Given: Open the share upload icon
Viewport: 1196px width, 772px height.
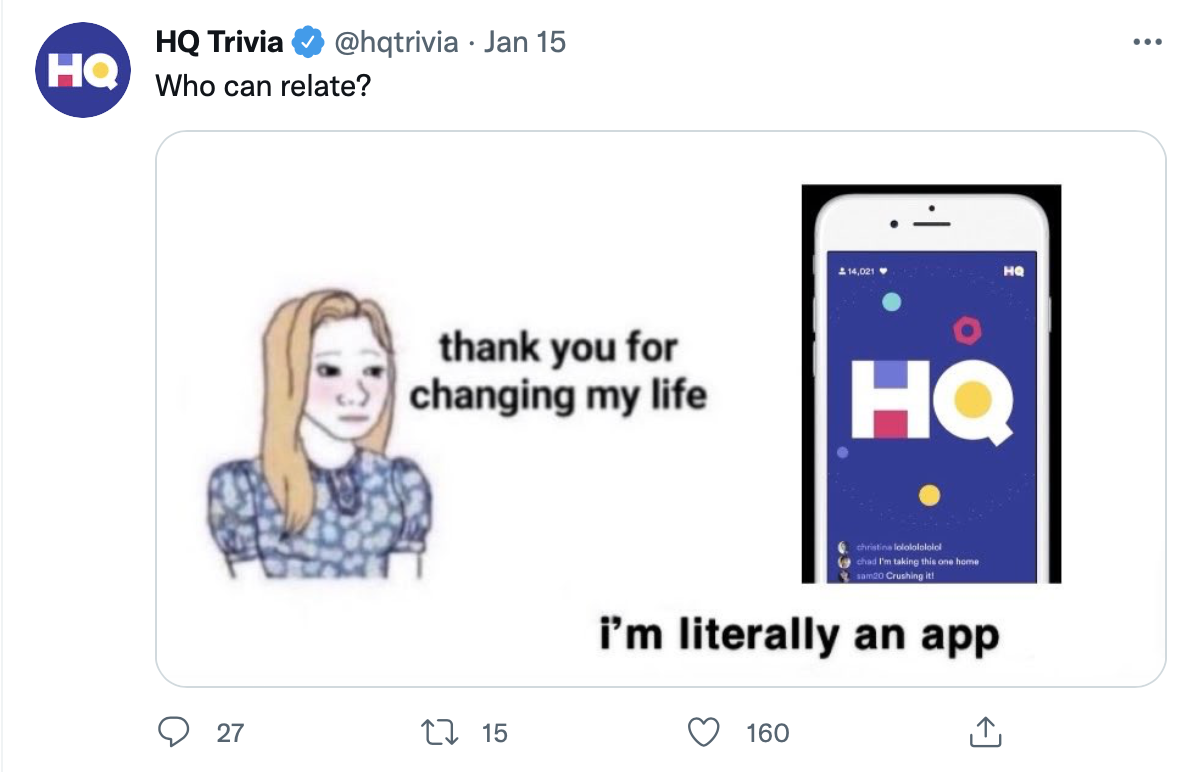Looking at the screenshot, I should (x=985, y=732).
